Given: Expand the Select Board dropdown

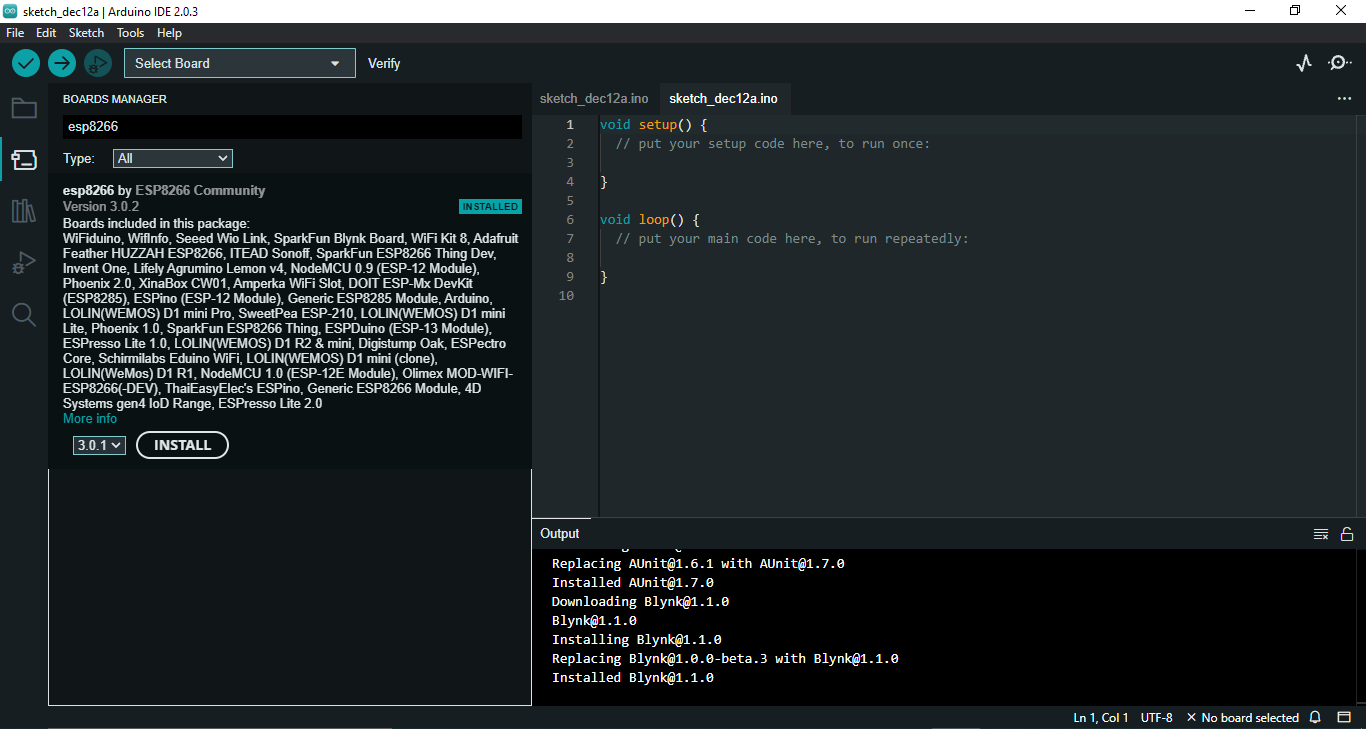Looking at the screenshot, I should tap(239, 63).
